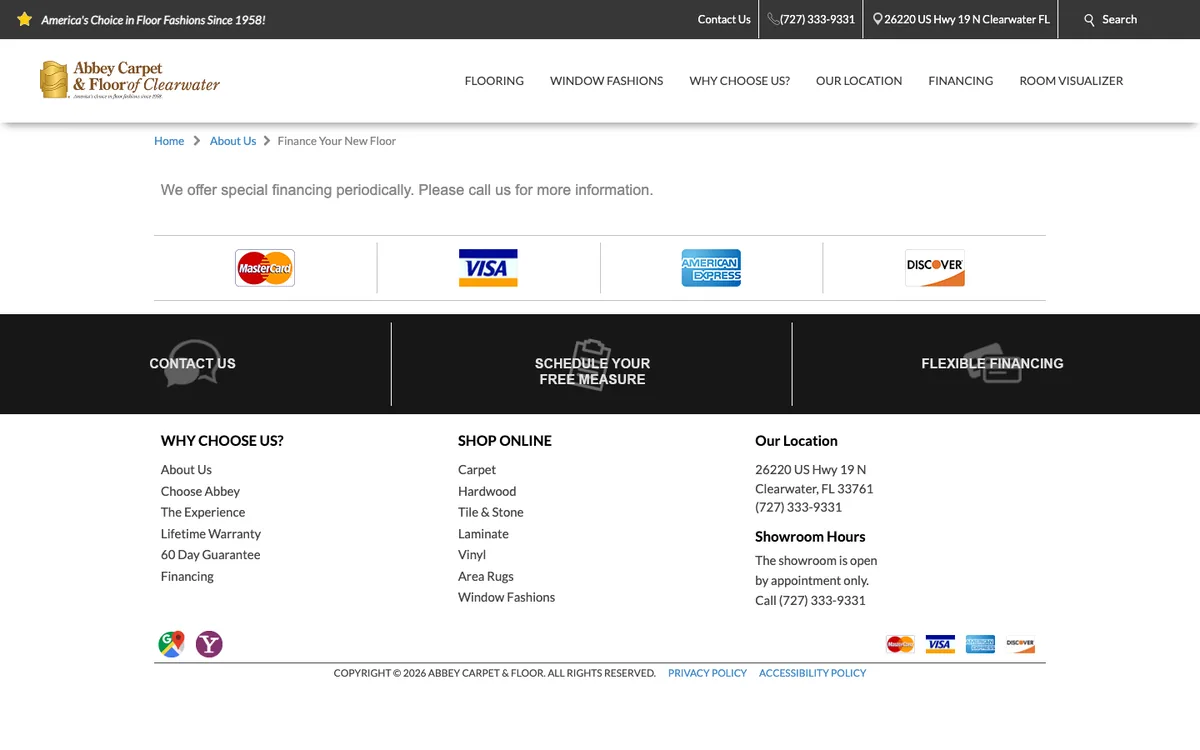The height and width of the screenshot is (750, 1200).
Task: Click the "WHY CHOOSE US?" footer heading
Action: click(x=222, y=441)
